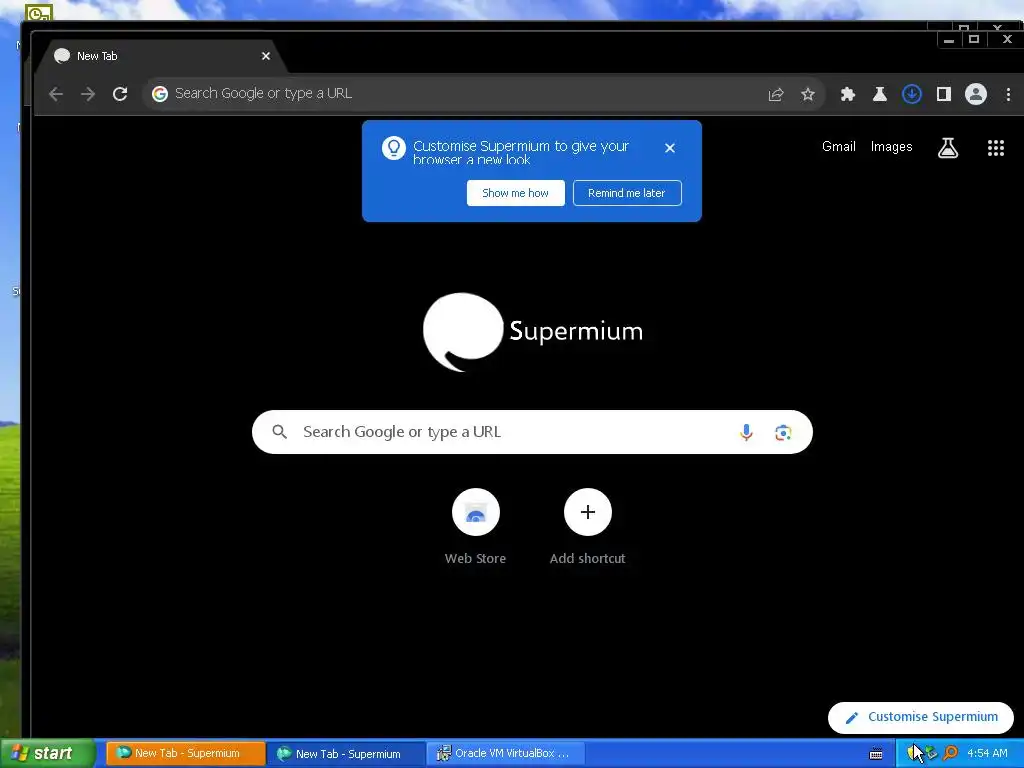The image size is (1024, 768).
Task: Go back using the toolbar arrow
Action: [x=56, y=94]
